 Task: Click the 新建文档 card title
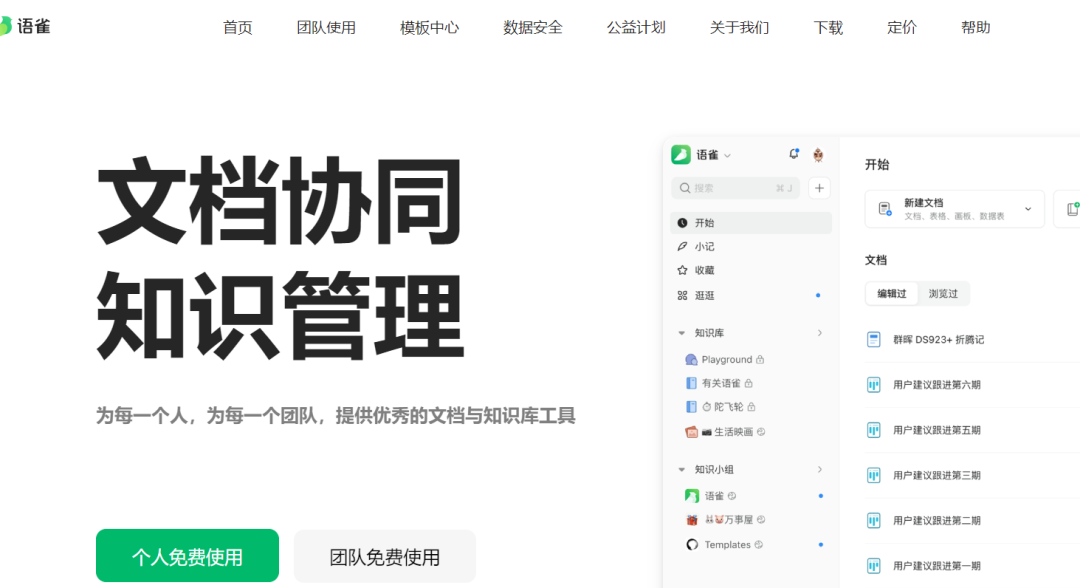(924, 203)
